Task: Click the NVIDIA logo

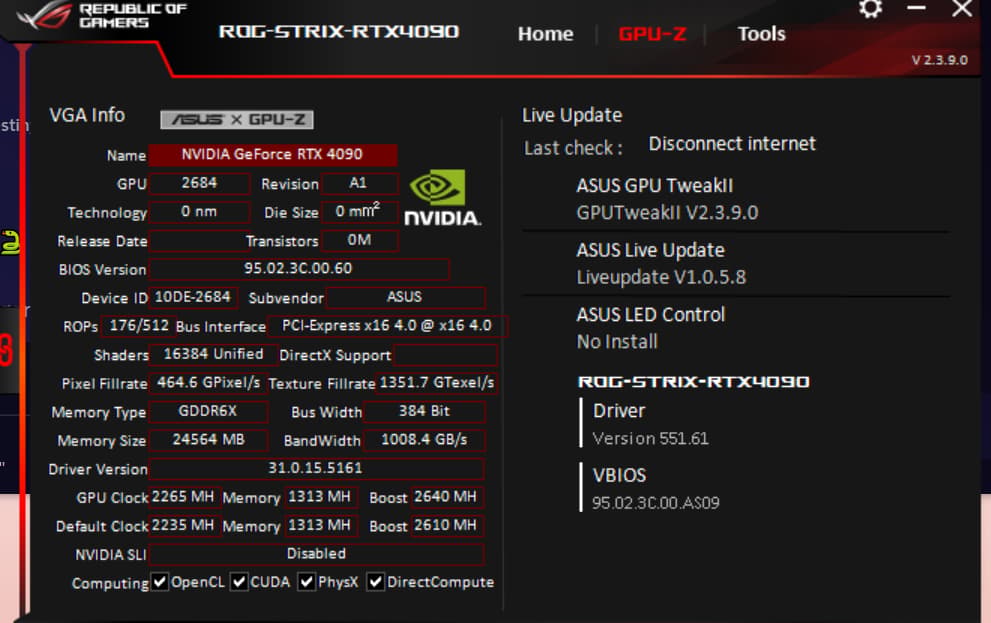Action: tap(442, 197)
